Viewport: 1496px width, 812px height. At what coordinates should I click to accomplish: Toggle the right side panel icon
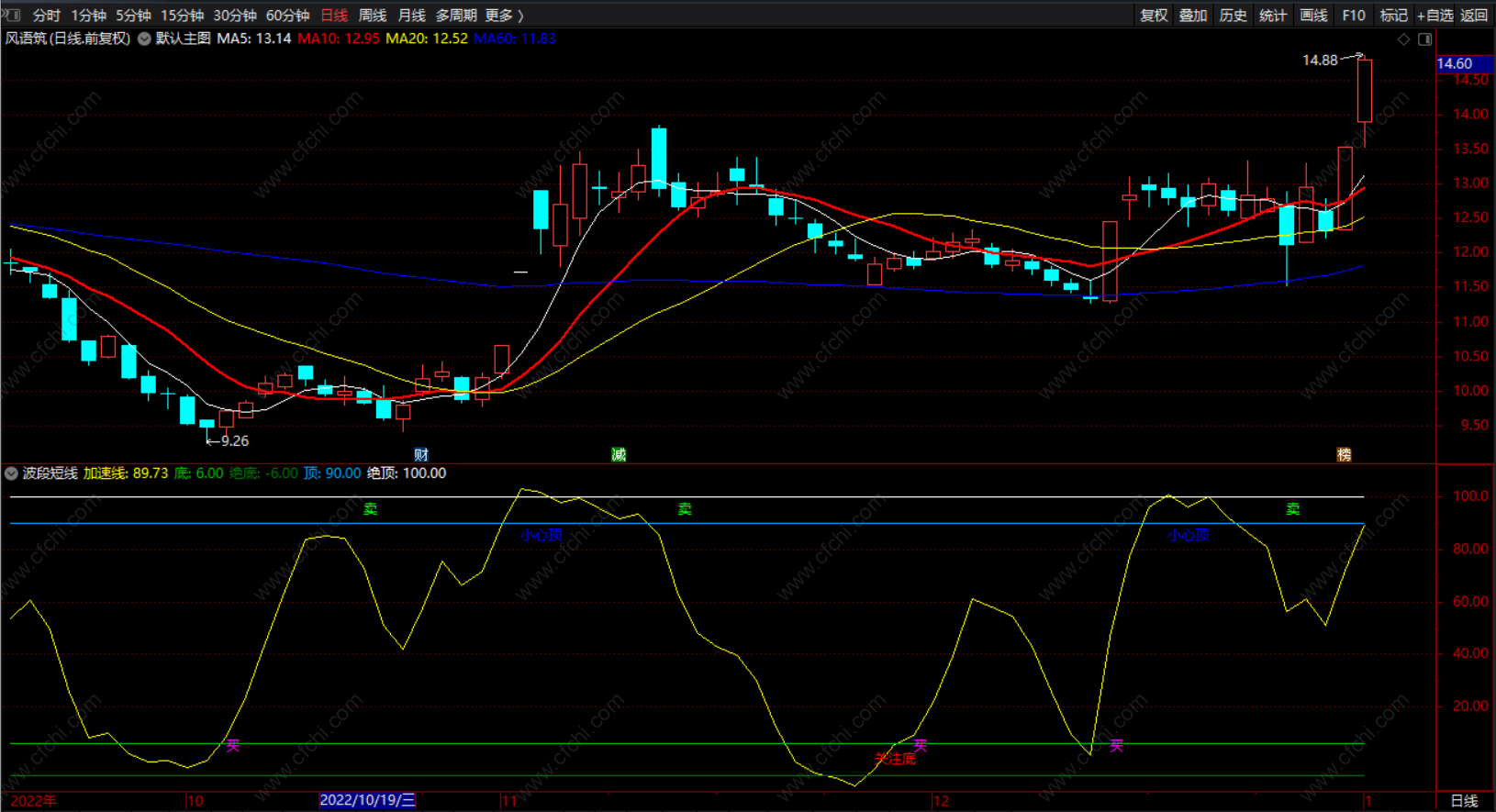coord(1425,39)
